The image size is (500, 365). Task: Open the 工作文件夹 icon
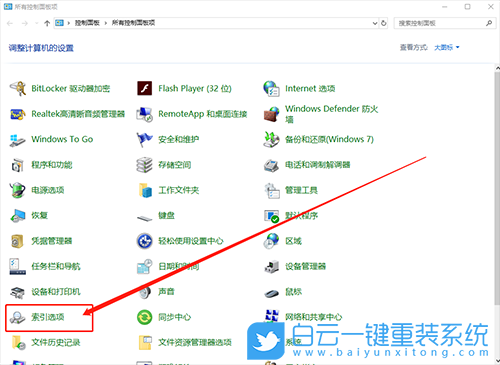[145, 190]
